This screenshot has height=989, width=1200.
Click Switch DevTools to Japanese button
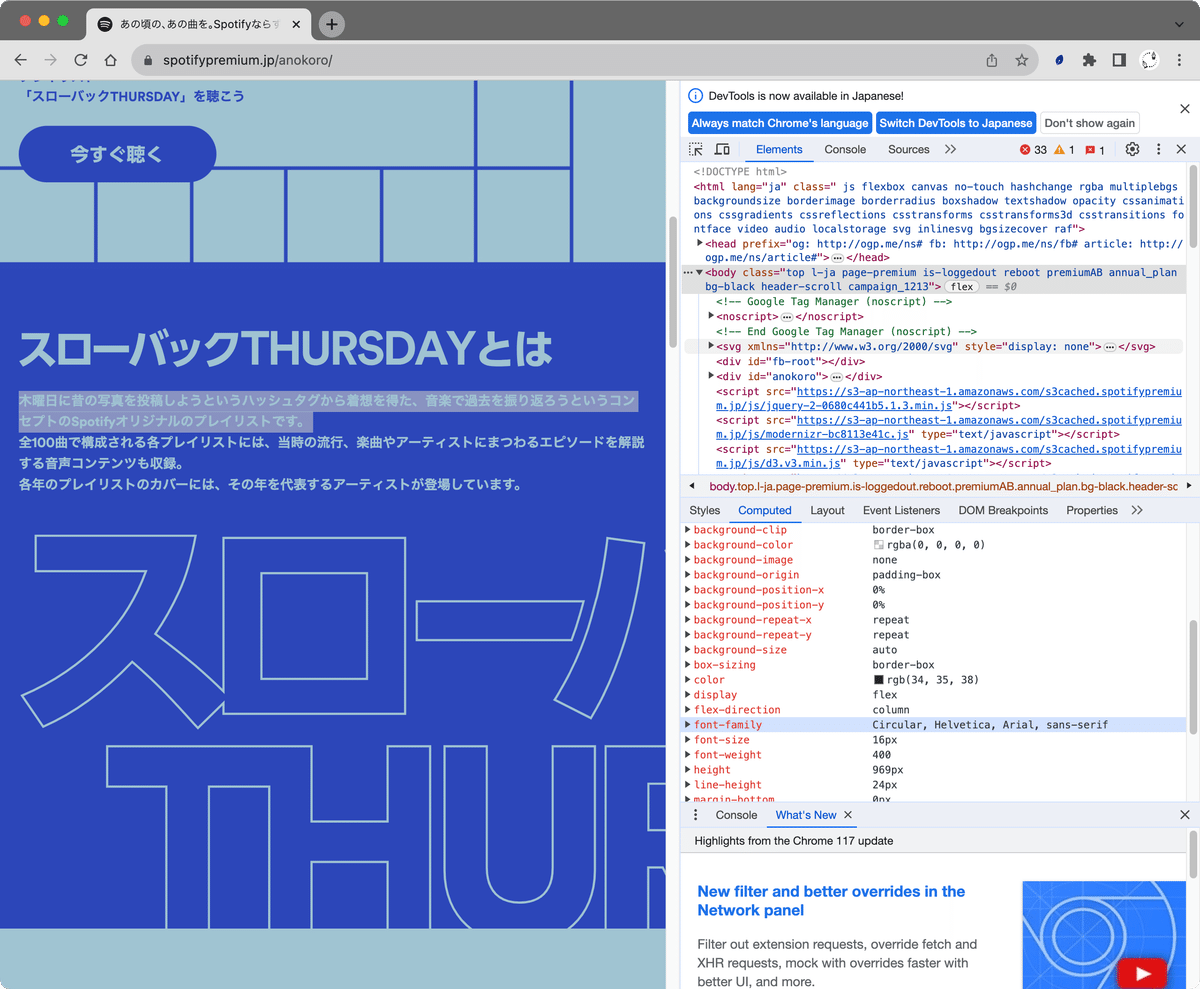point(956,123)
